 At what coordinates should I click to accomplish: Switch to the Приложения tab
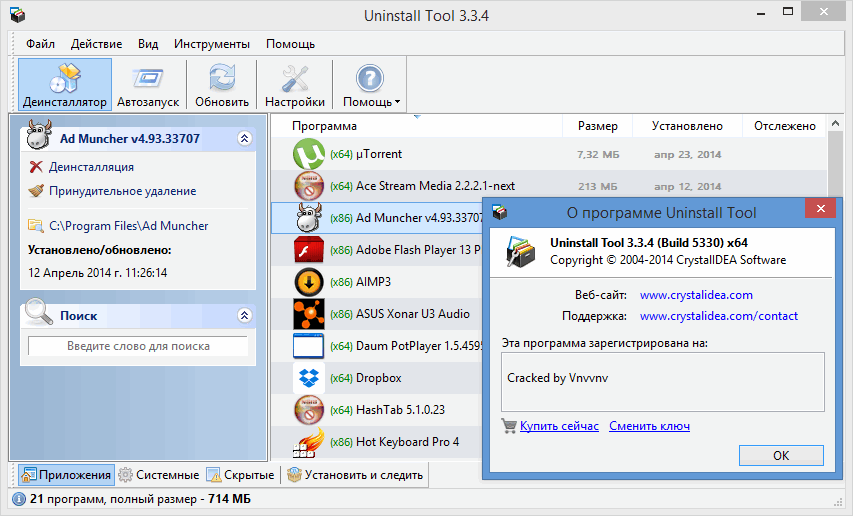tap(66, 475)
